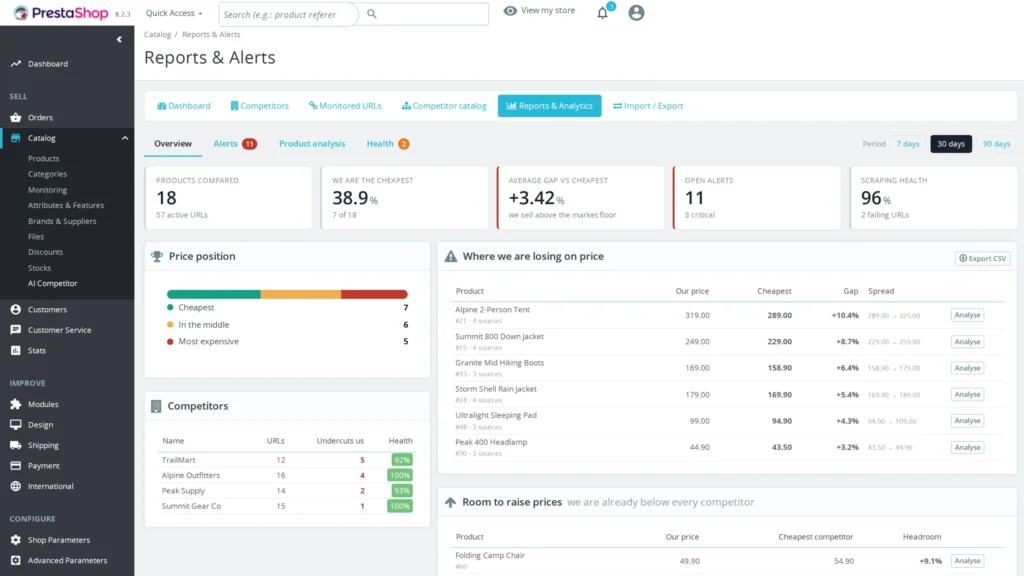Click the PrestaShop logo
Screen dimensions: 1024x576
pyautogui.click(x=61, y=13)
